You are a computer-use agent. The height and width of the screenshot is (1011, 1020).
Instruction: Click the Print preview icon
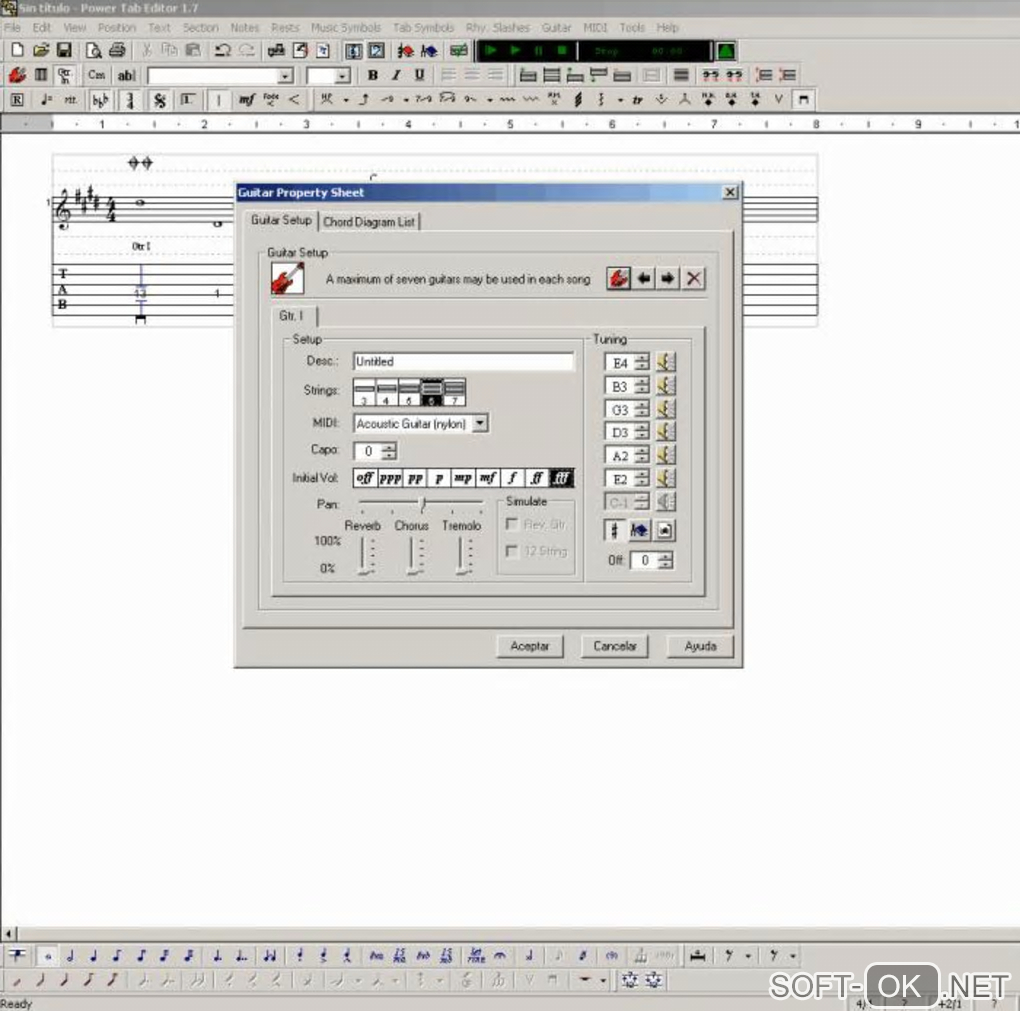click(x=94, y=50)
